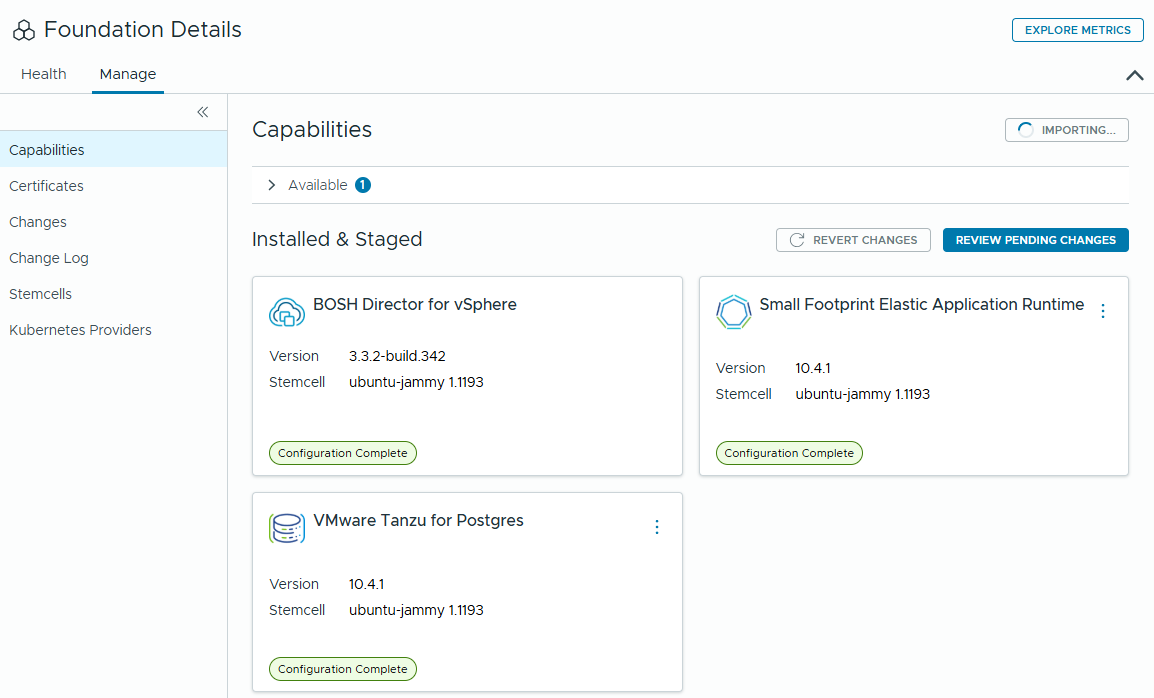Image resolution: width=1154 pixels, height=698 pixels.
Task: Open Change Log in the sidebar
Action: point(113,258)
